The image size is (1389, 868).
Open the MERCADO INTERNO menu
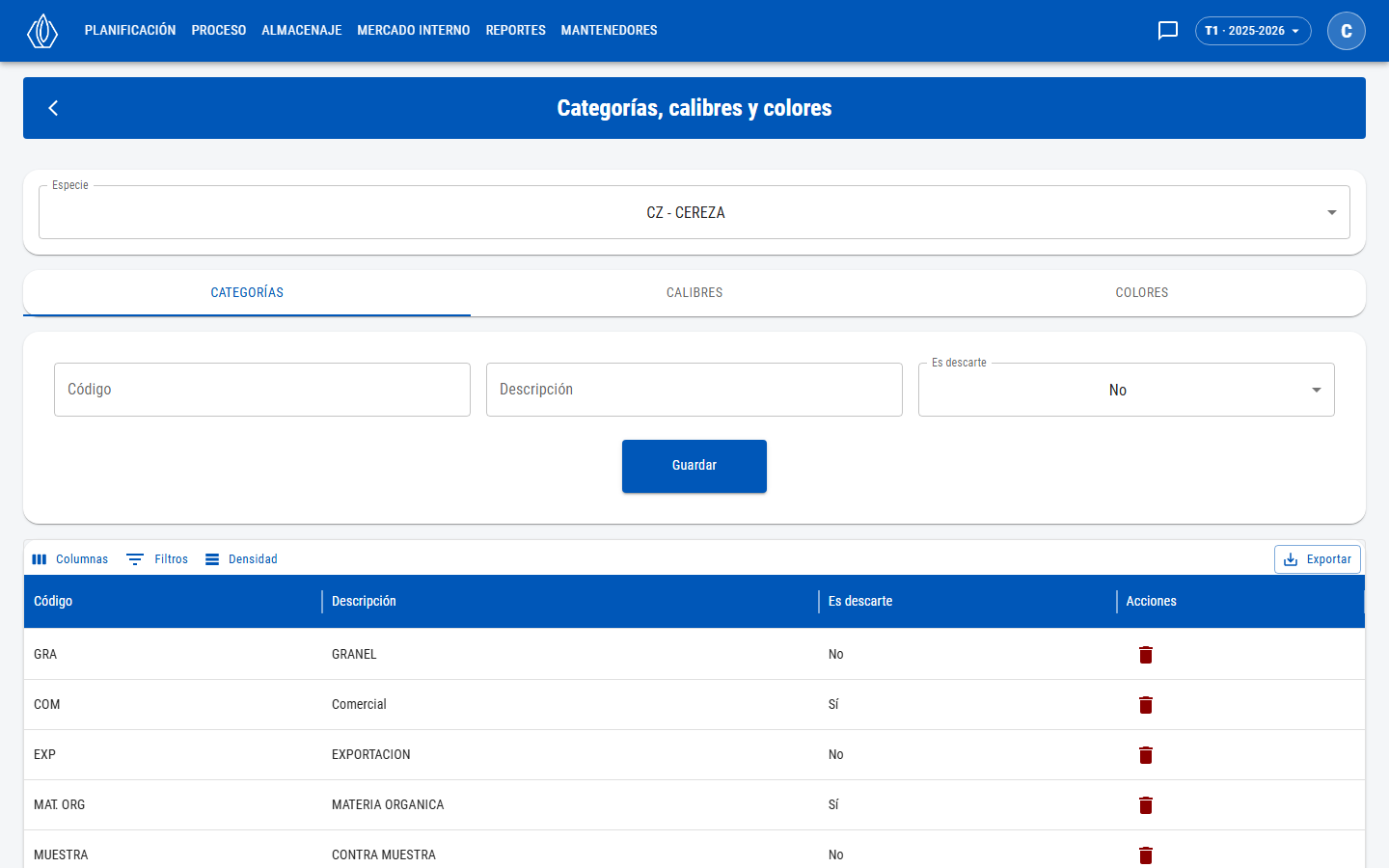tap(414, 31)
